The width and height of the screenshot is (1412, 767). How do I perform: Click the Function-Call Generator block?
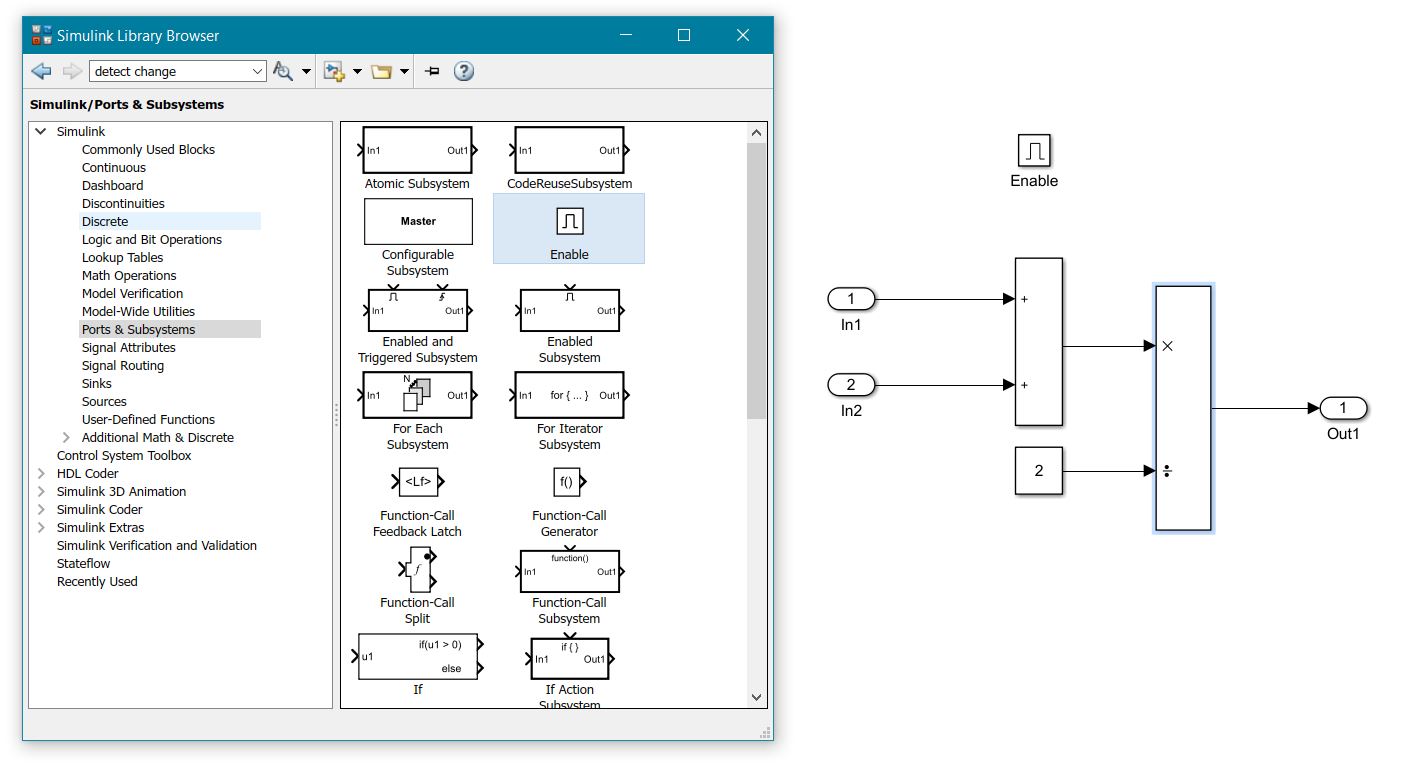click(568, 481)
